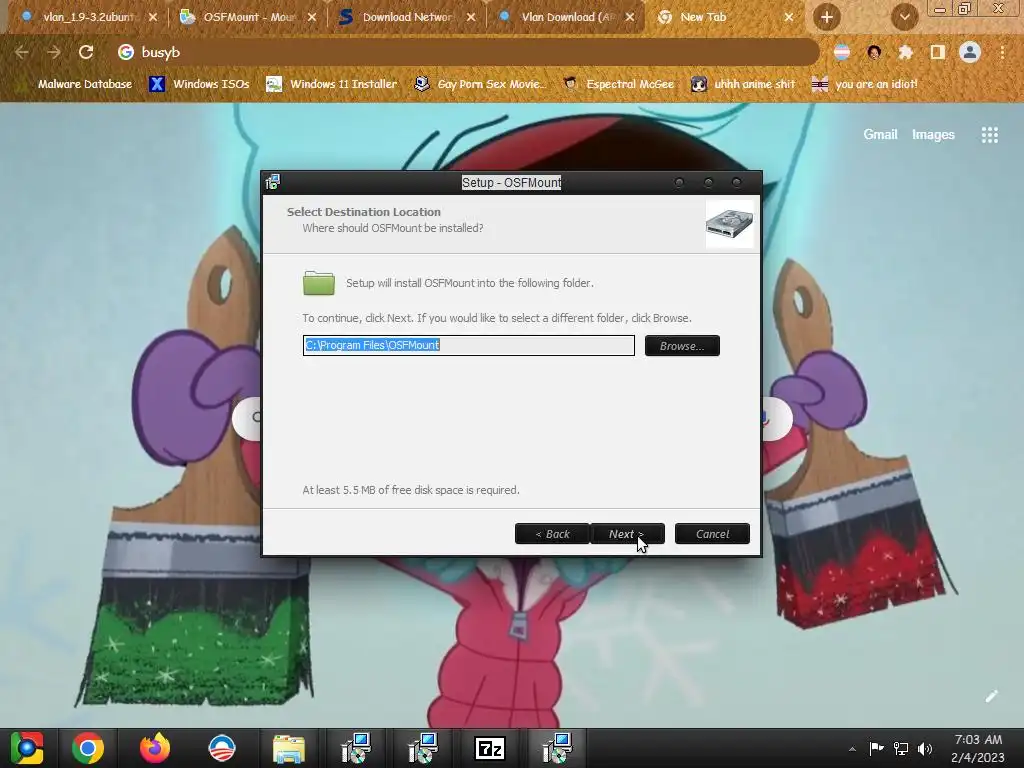Open the Google apps grid
This screenshot has height=768, width=1024.
(x=989, y=135)
